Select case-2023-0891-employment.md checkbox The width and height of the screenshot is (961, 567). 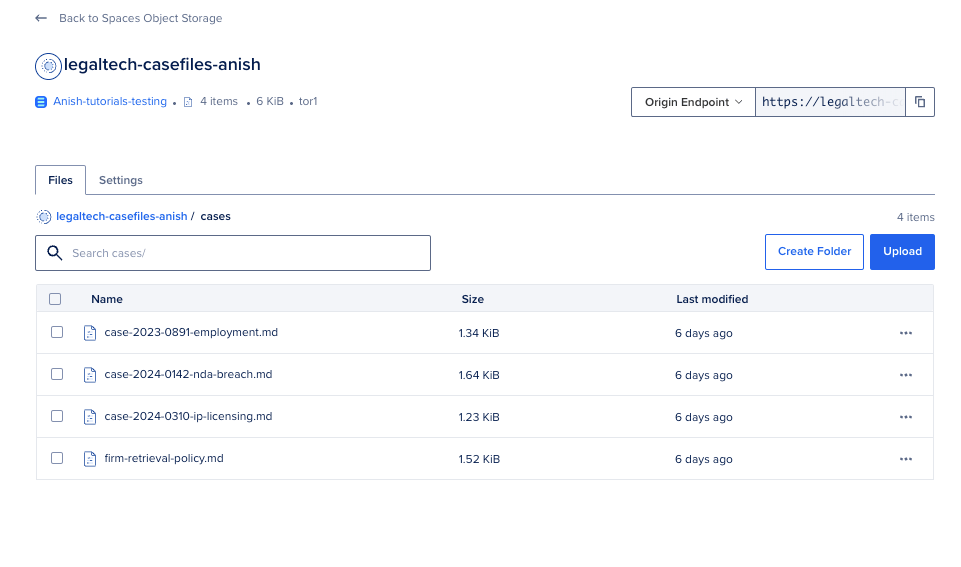coord(57,332)
